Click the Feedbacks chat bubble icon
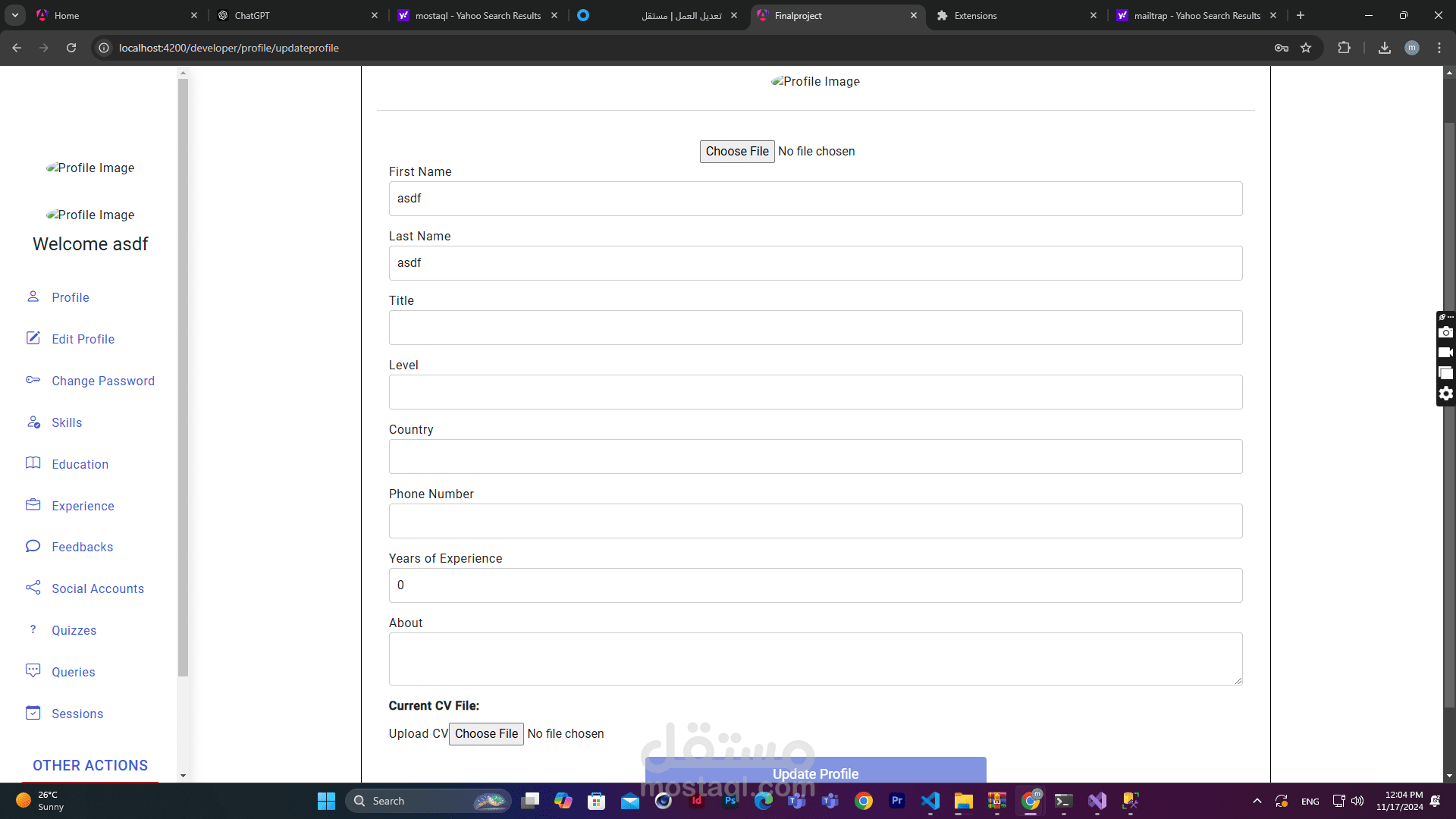This screenshot has width=1456, height=819. coord(33,546)
